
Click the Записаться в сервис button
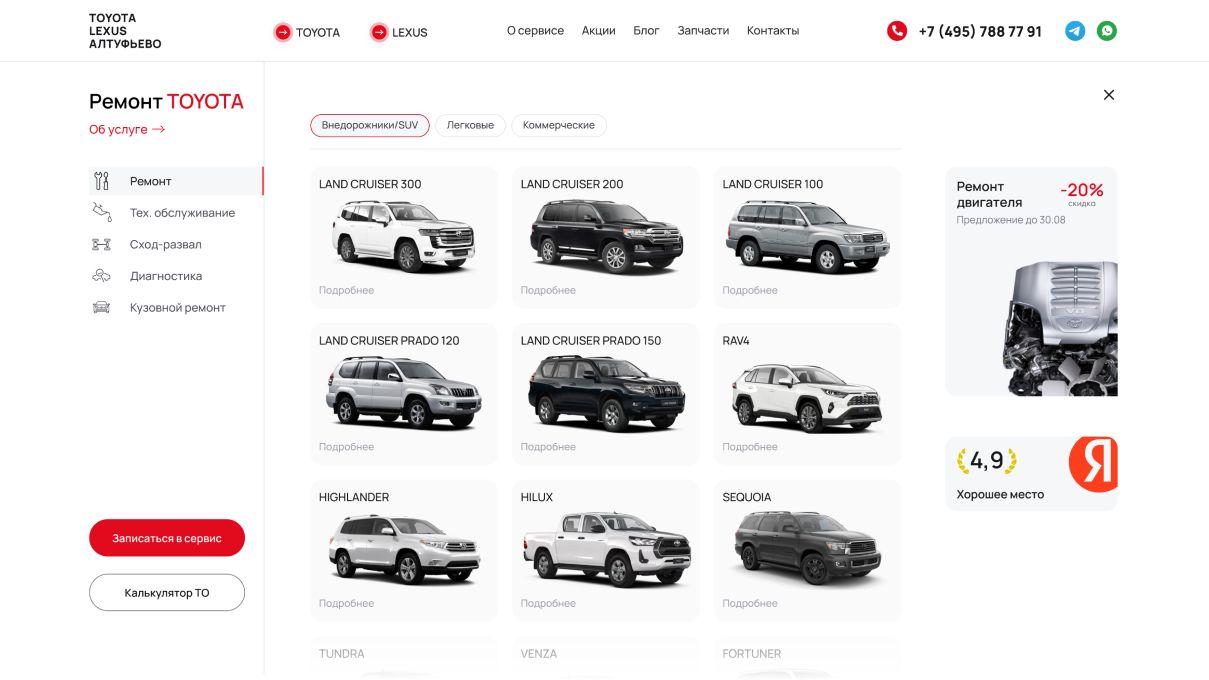[x=166, y=537]
